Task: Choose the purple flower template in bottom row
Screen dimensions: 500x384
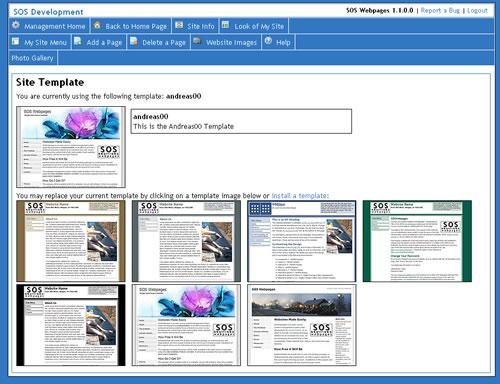Action: coord(186,325)
